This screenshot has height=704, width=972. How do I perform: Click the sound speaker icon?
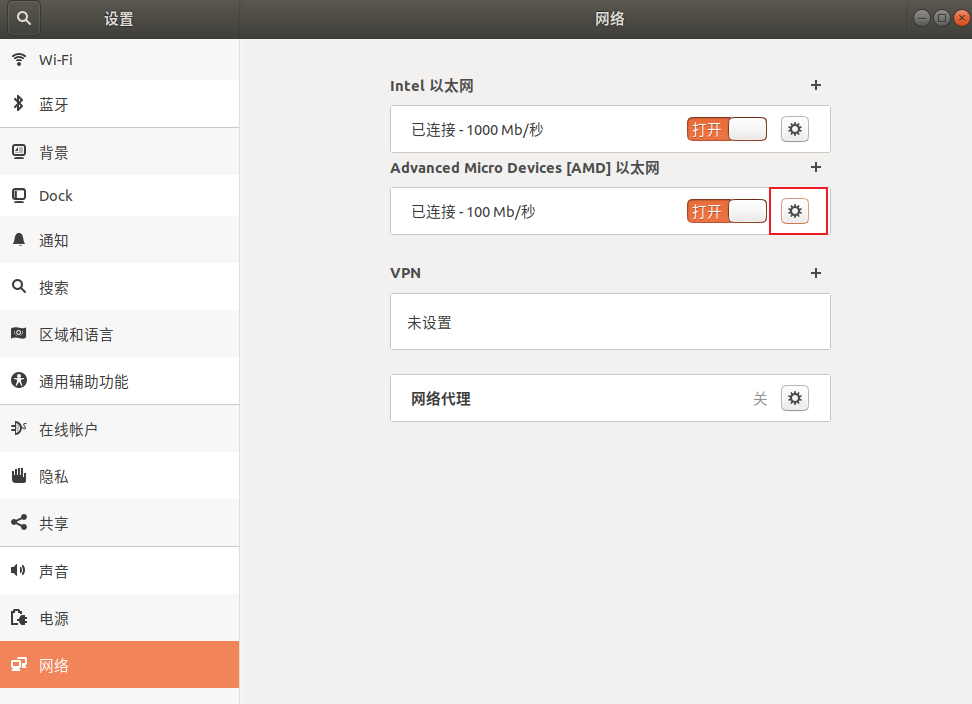(19, 570)
